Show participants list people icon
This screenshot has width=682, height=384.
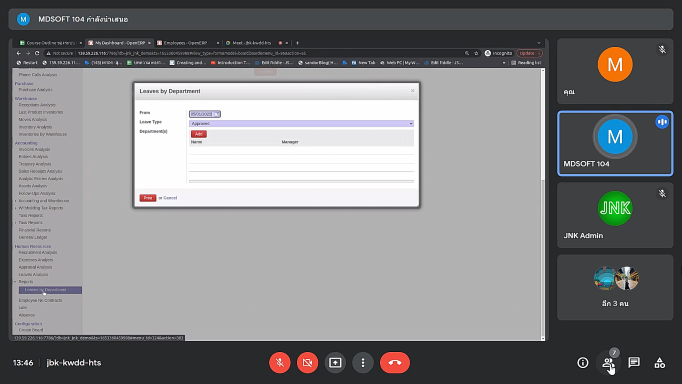(x=608, y=363)
